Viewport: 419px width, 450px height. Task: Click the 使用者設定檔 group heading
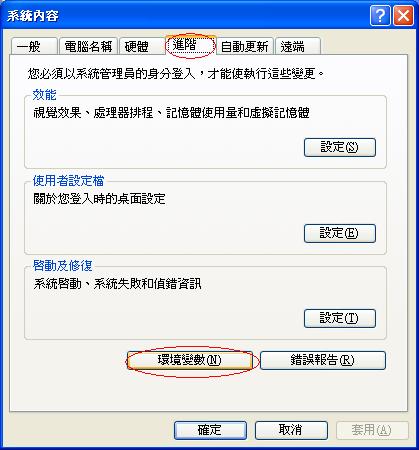(68, 181)
